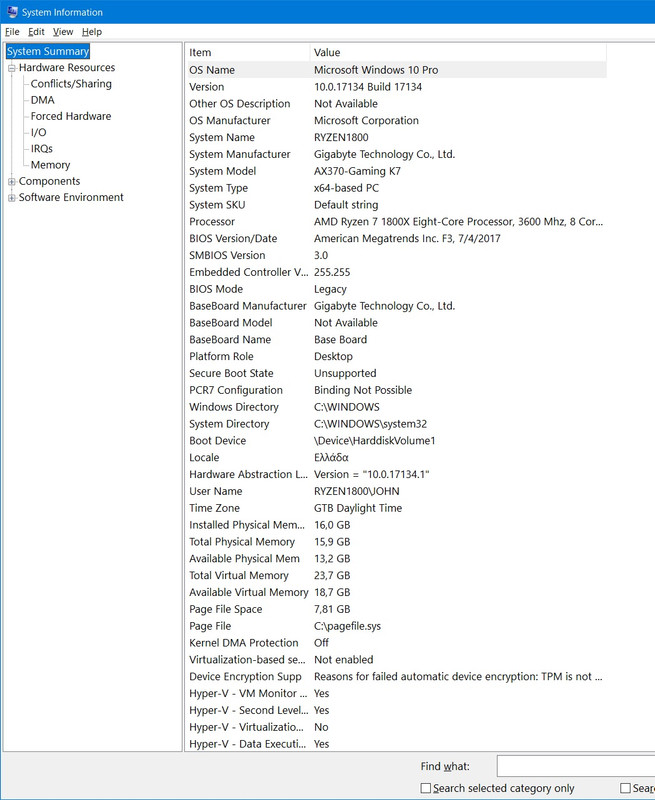Select the SMBIOS Version row
The height and width of the screenshot is (800, 655).
pos(397,255)
